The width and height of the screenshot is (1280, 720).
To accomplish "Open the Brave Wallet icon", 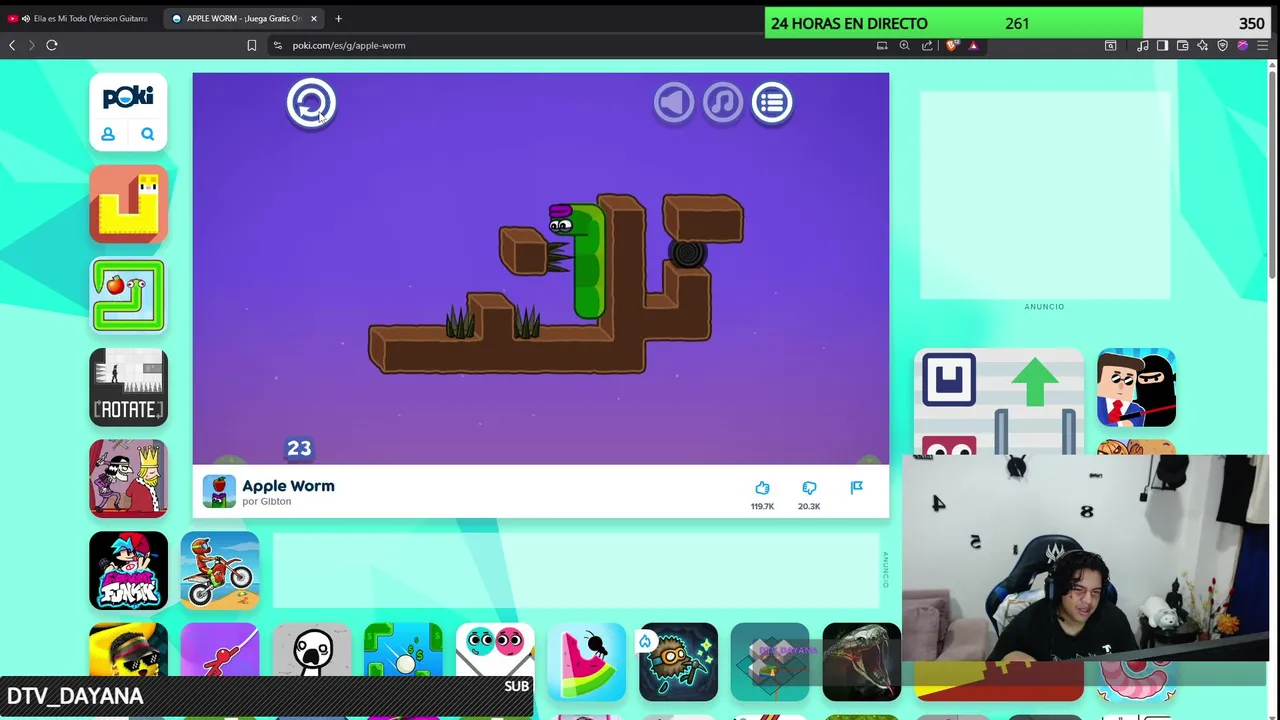I will (1182, 45).
